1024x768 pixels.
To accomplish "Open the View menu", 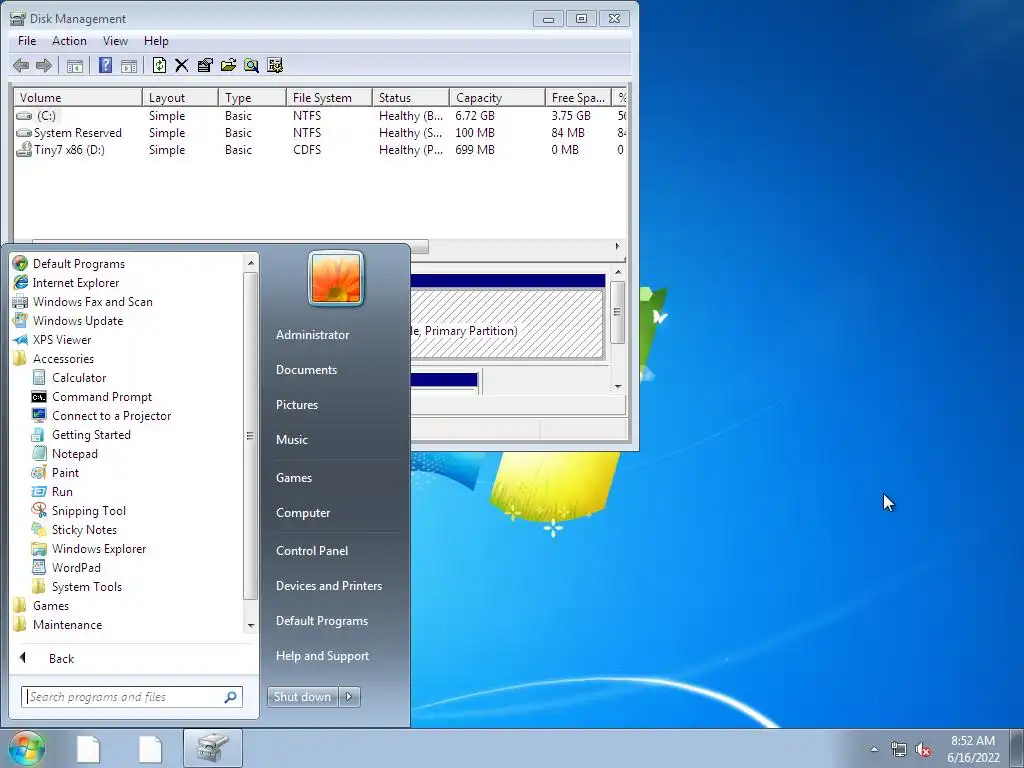I will point(115,40).
